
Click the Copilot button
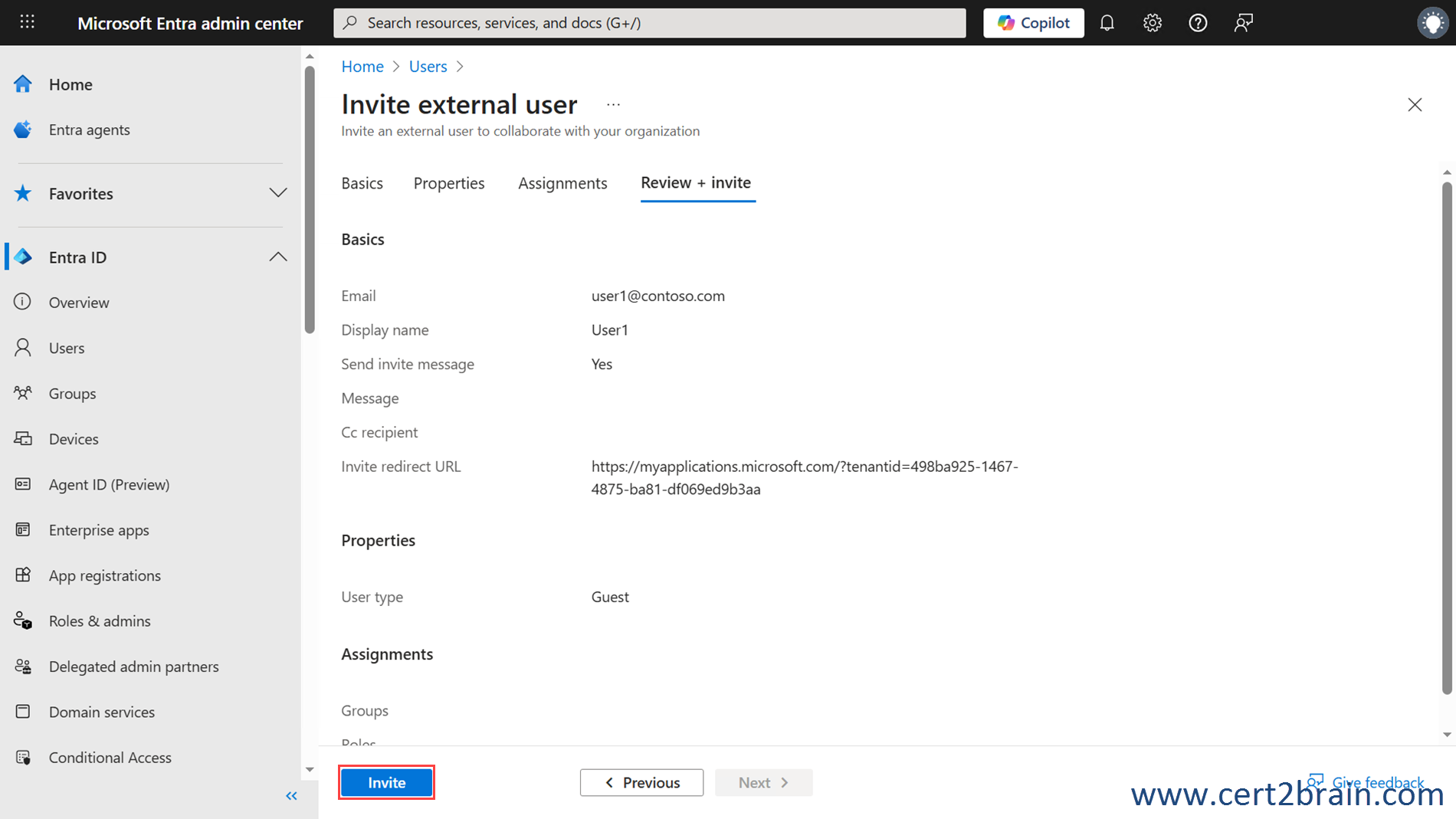tap(1033, 23)
